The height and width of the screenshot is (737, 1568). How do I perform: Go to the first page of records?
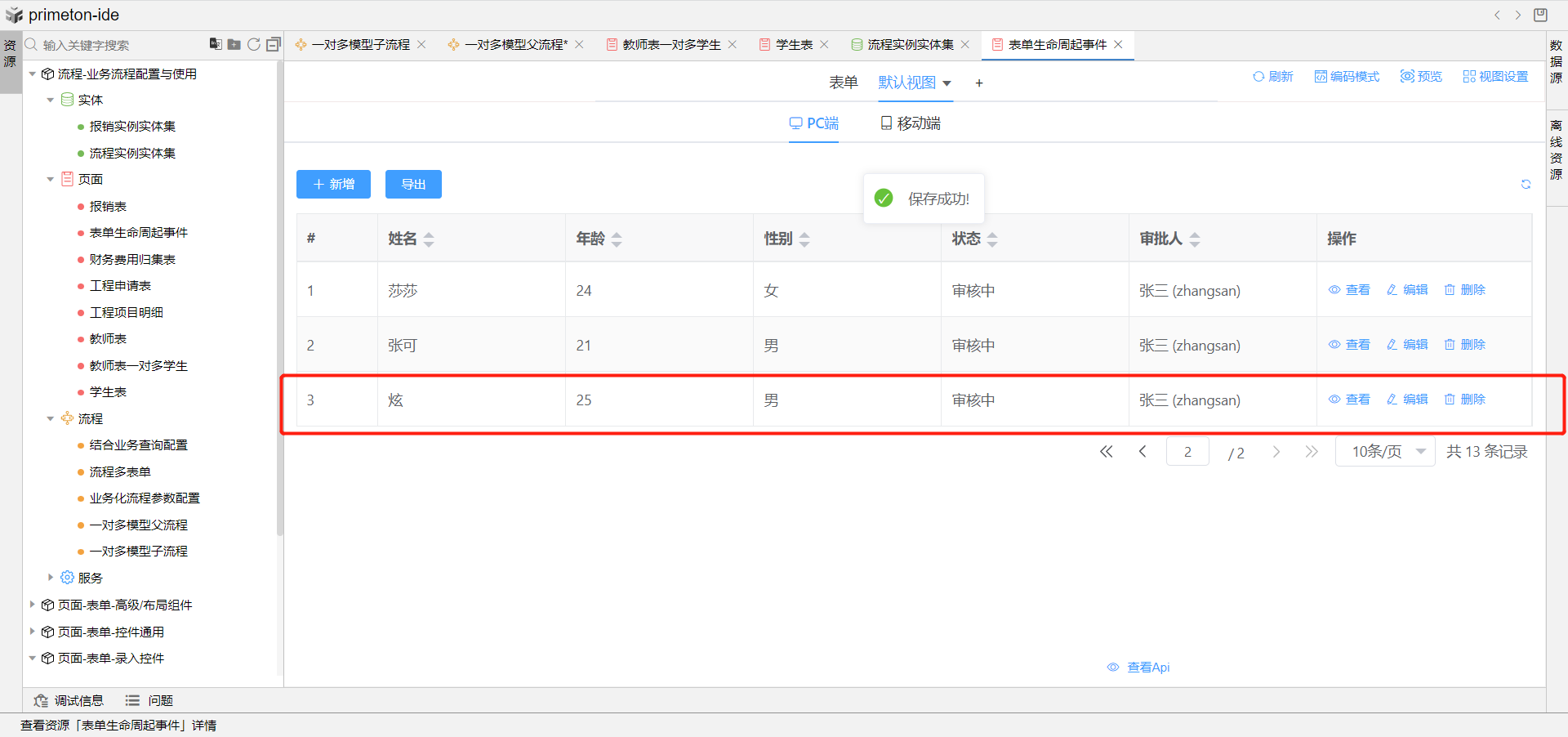(x=1106, y=452)
